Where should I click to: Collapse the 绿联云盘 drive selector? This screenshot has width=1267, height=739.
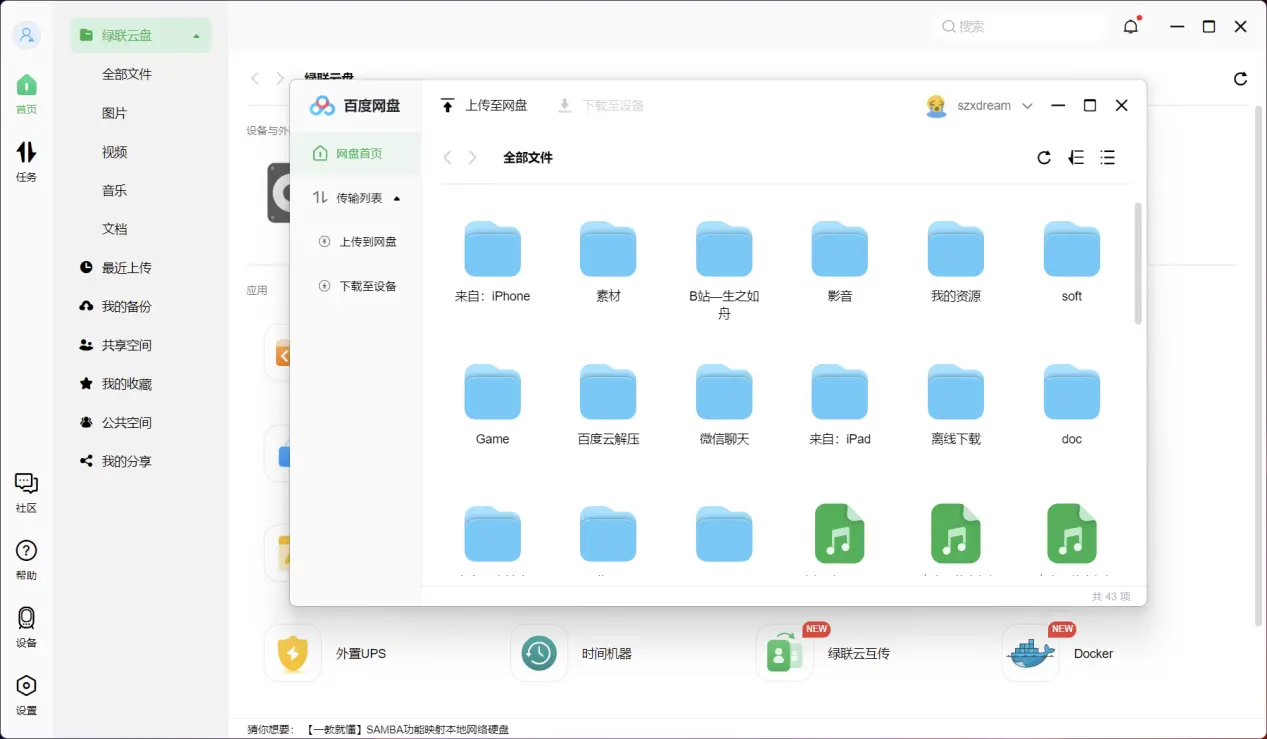coord(196,34)
